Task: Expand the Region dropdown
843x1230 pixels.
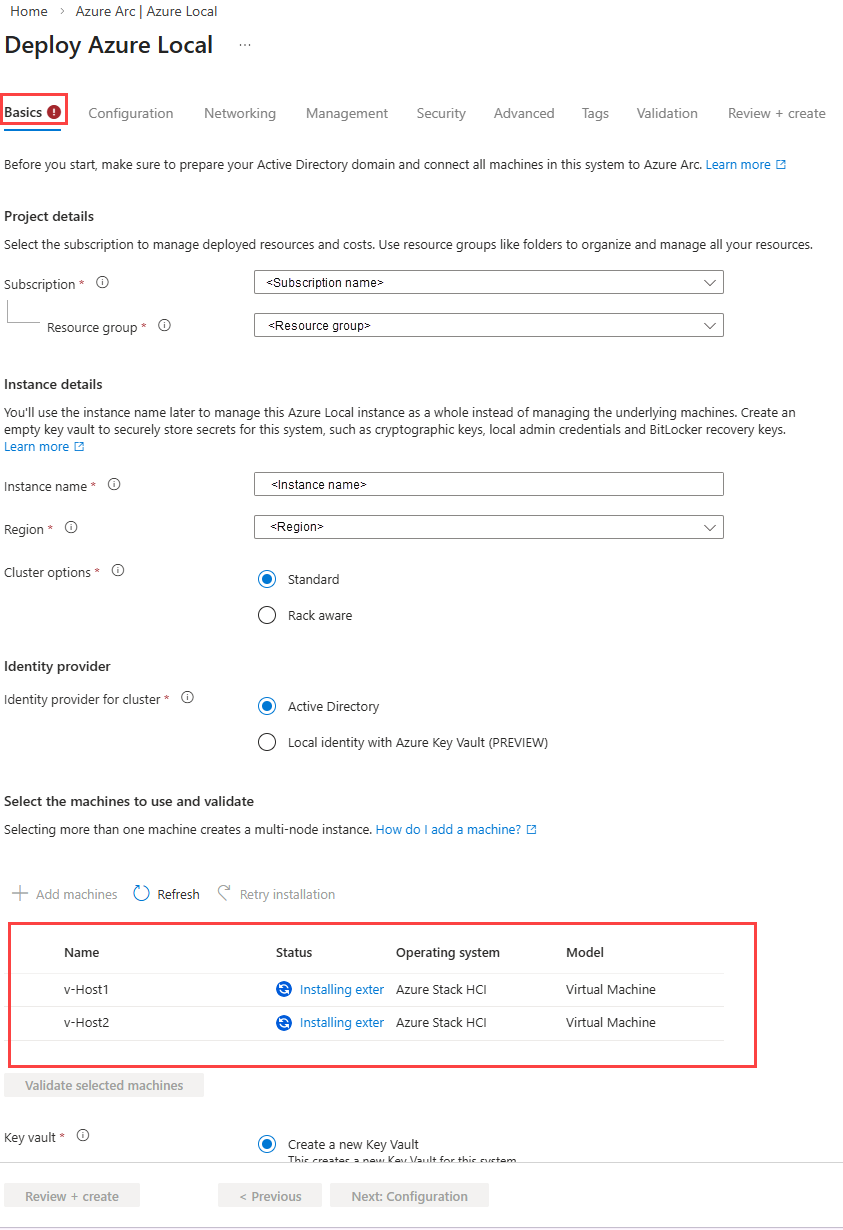Action: pyautogui.click(x=489, y=527)
